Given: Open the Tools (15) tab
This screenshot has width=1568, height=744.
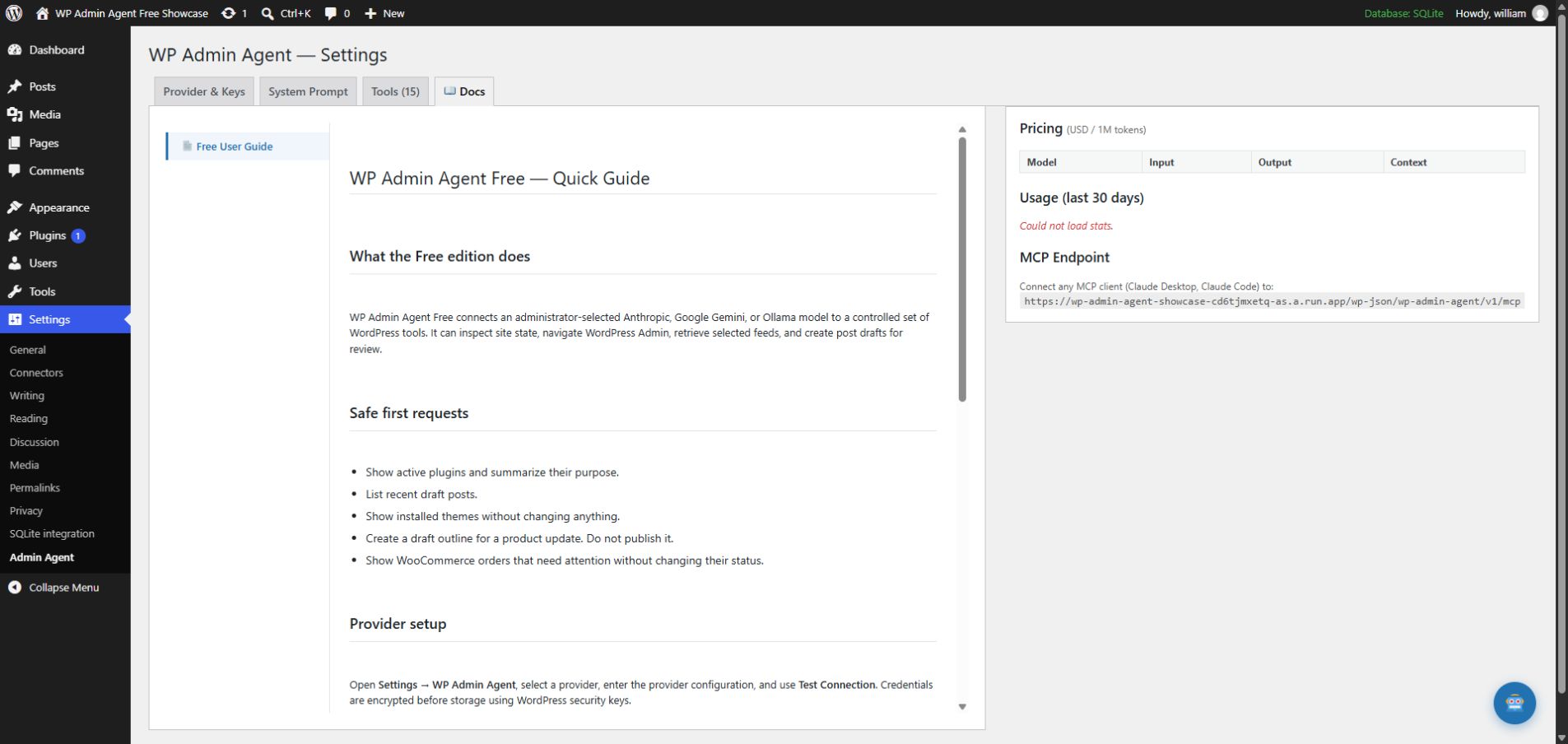Looking at the screenshot, I should 395,91.
